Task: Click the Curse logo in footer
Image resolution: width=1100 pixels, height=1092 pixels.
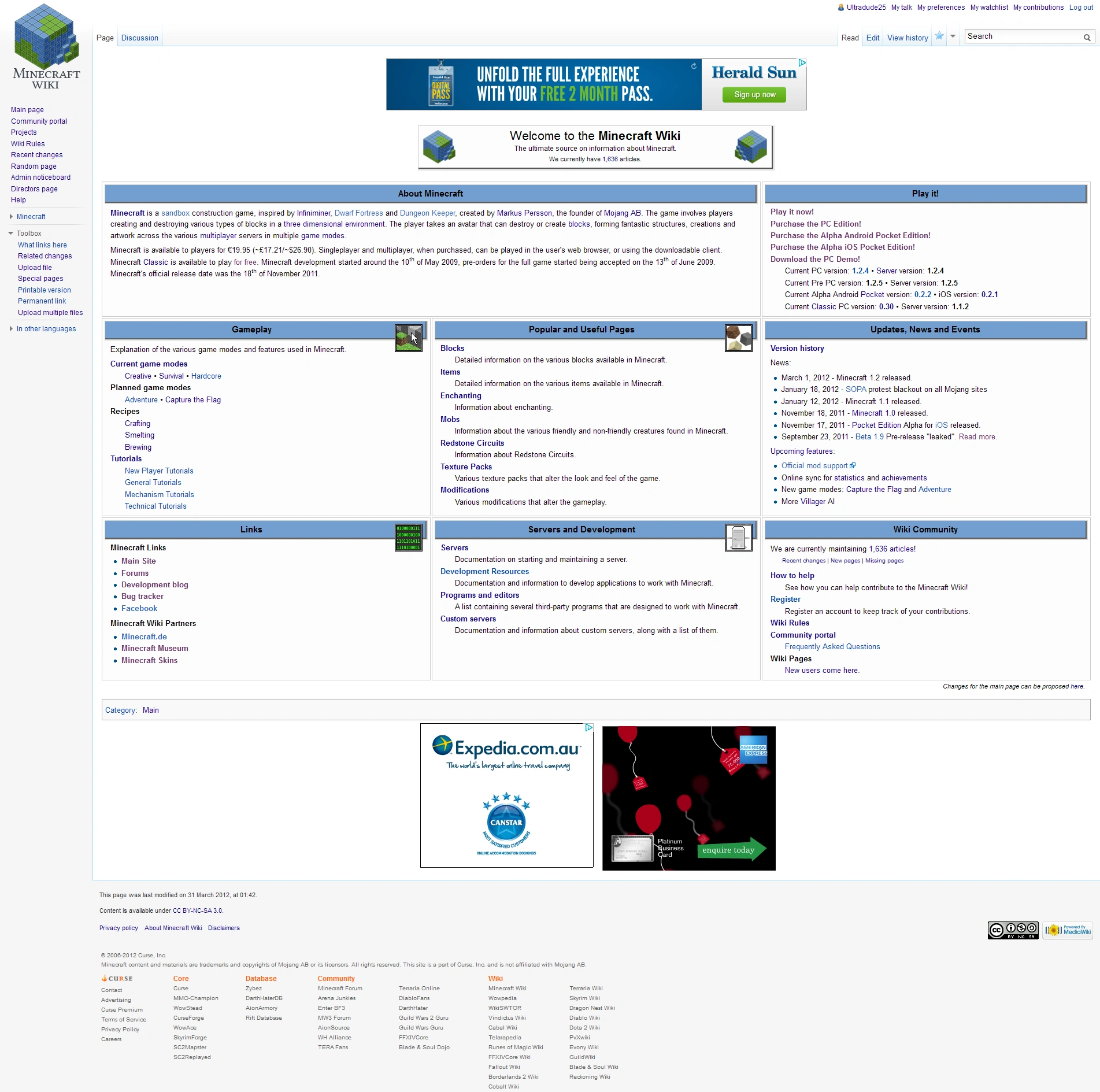Action: point(117,979)
